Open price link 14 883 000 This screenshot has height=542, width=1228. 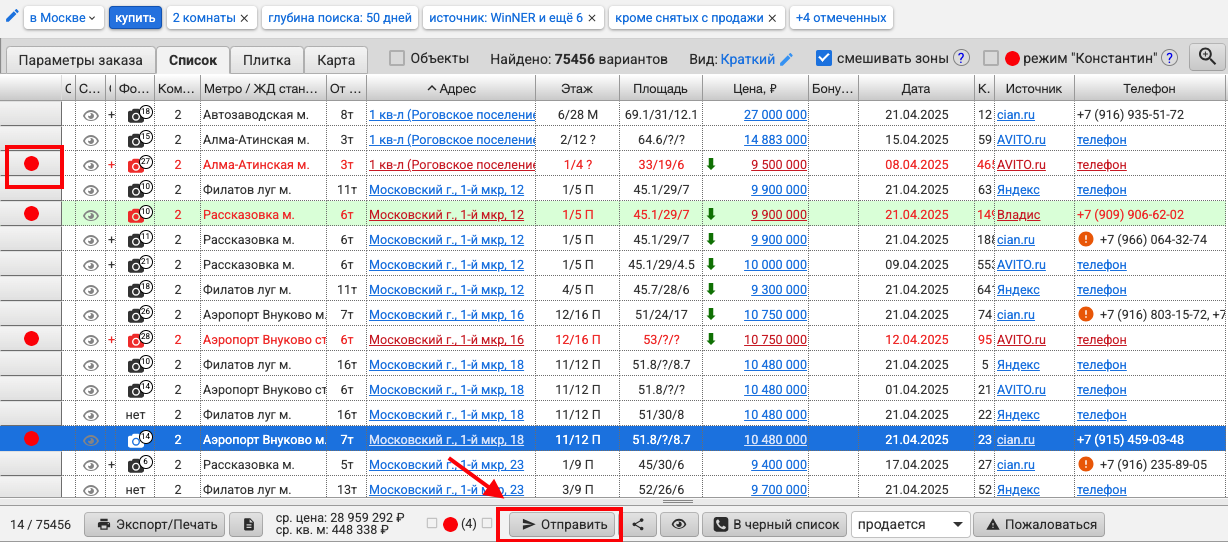776,139
